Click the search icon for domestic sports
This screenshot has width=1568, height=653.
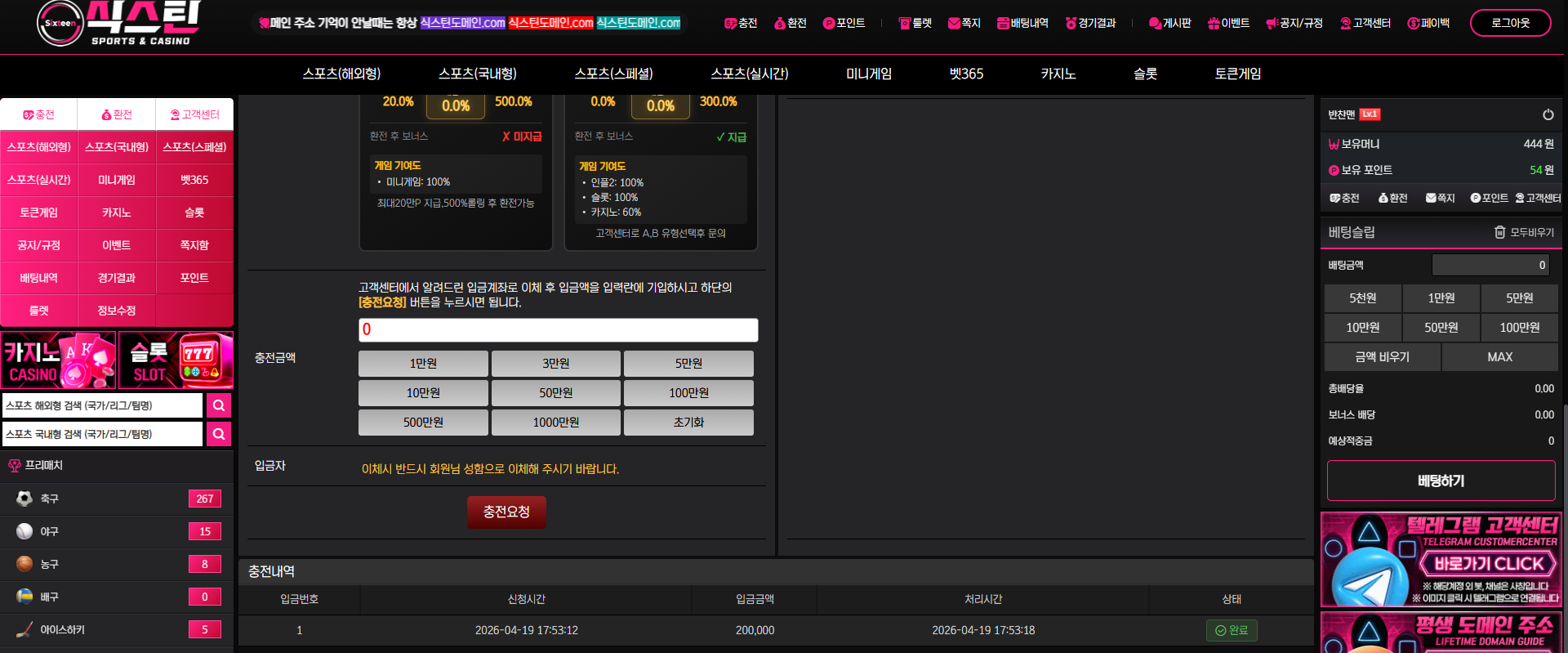click(219, 434)
